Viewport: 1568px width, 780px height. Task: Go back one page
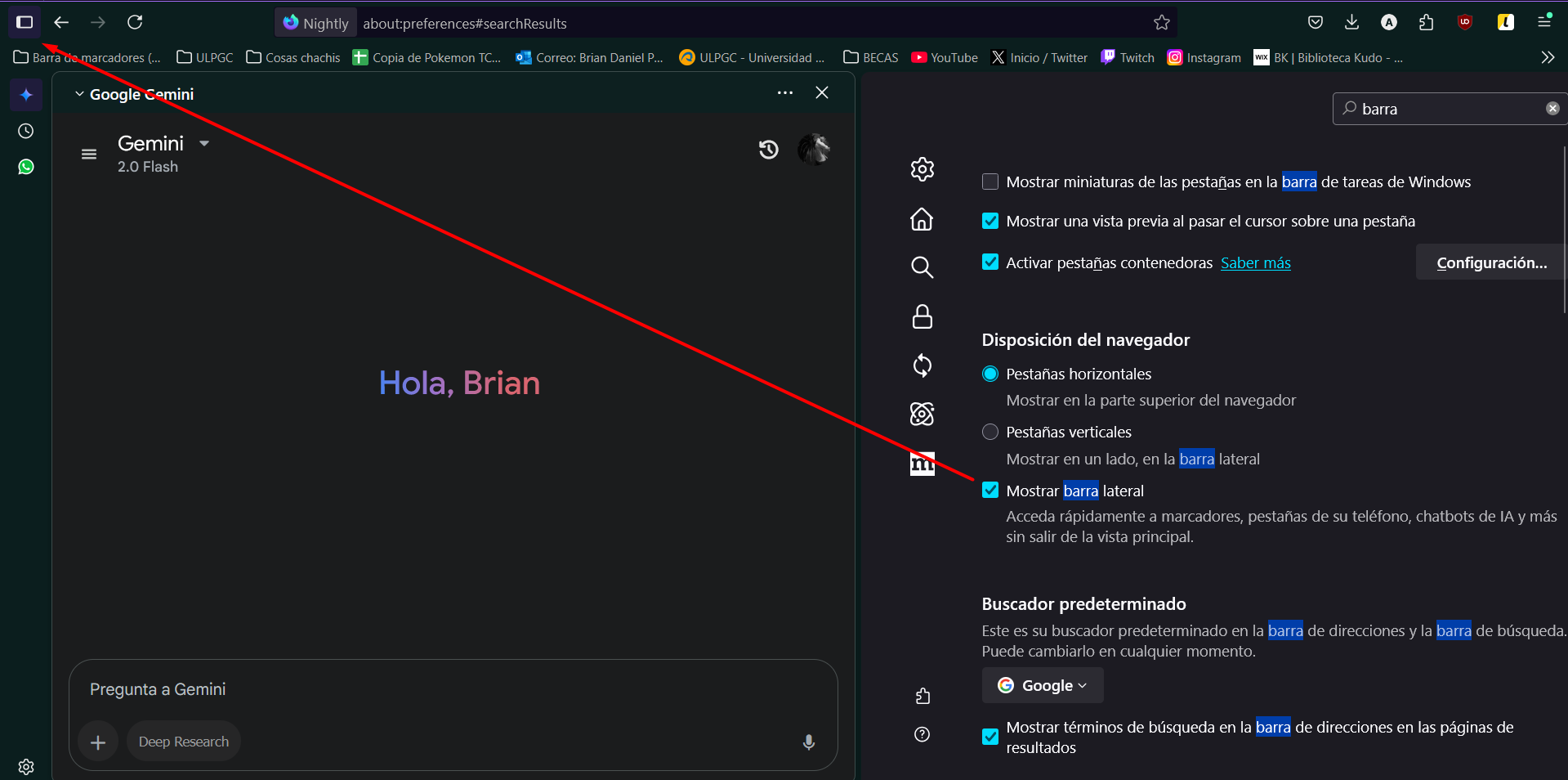[61, 22]
